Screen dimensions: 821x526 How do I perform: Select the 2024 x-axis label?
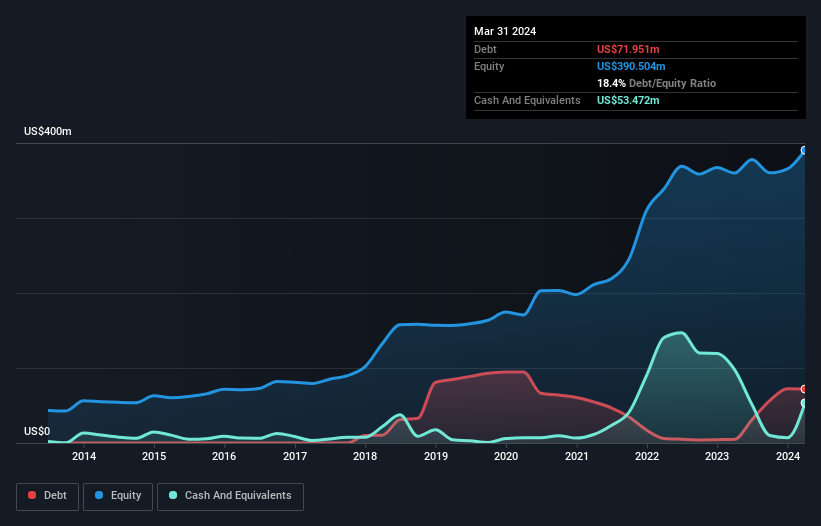(x=787, y=456)
